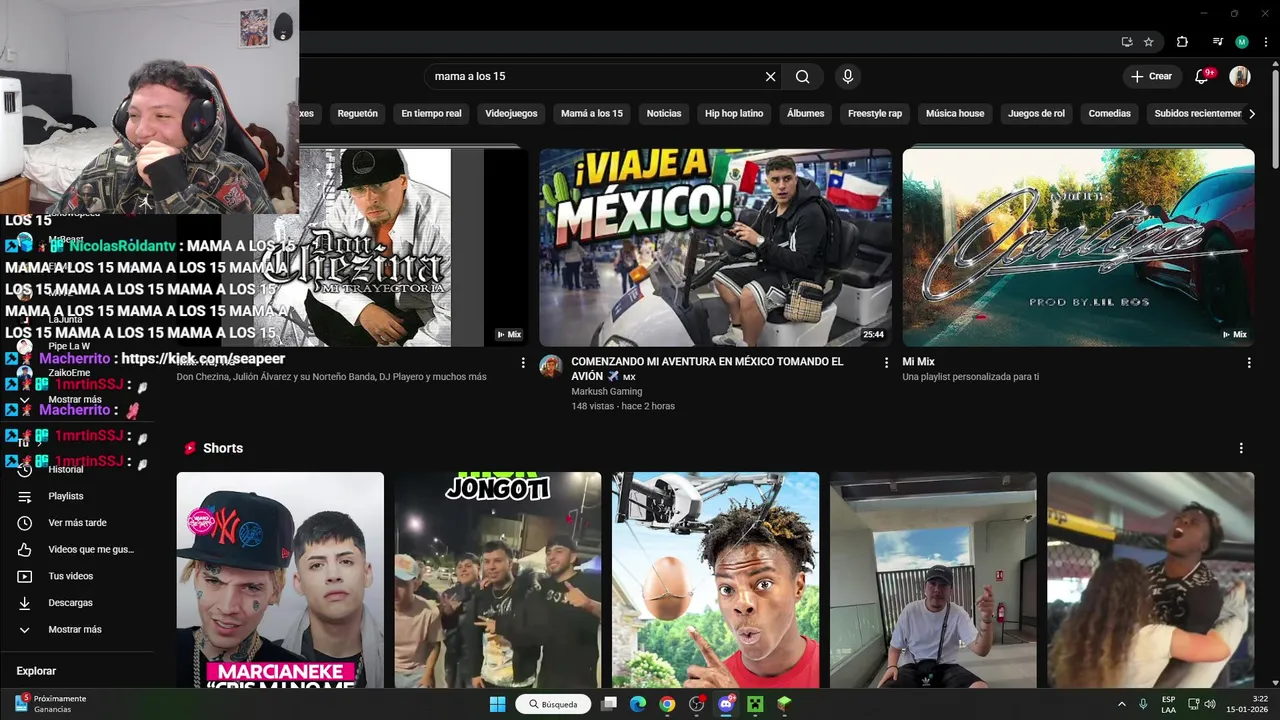Screen dimensions: 1280x720
Task: Open the Marcianeke short thumbnail
Action: (280, 580)
